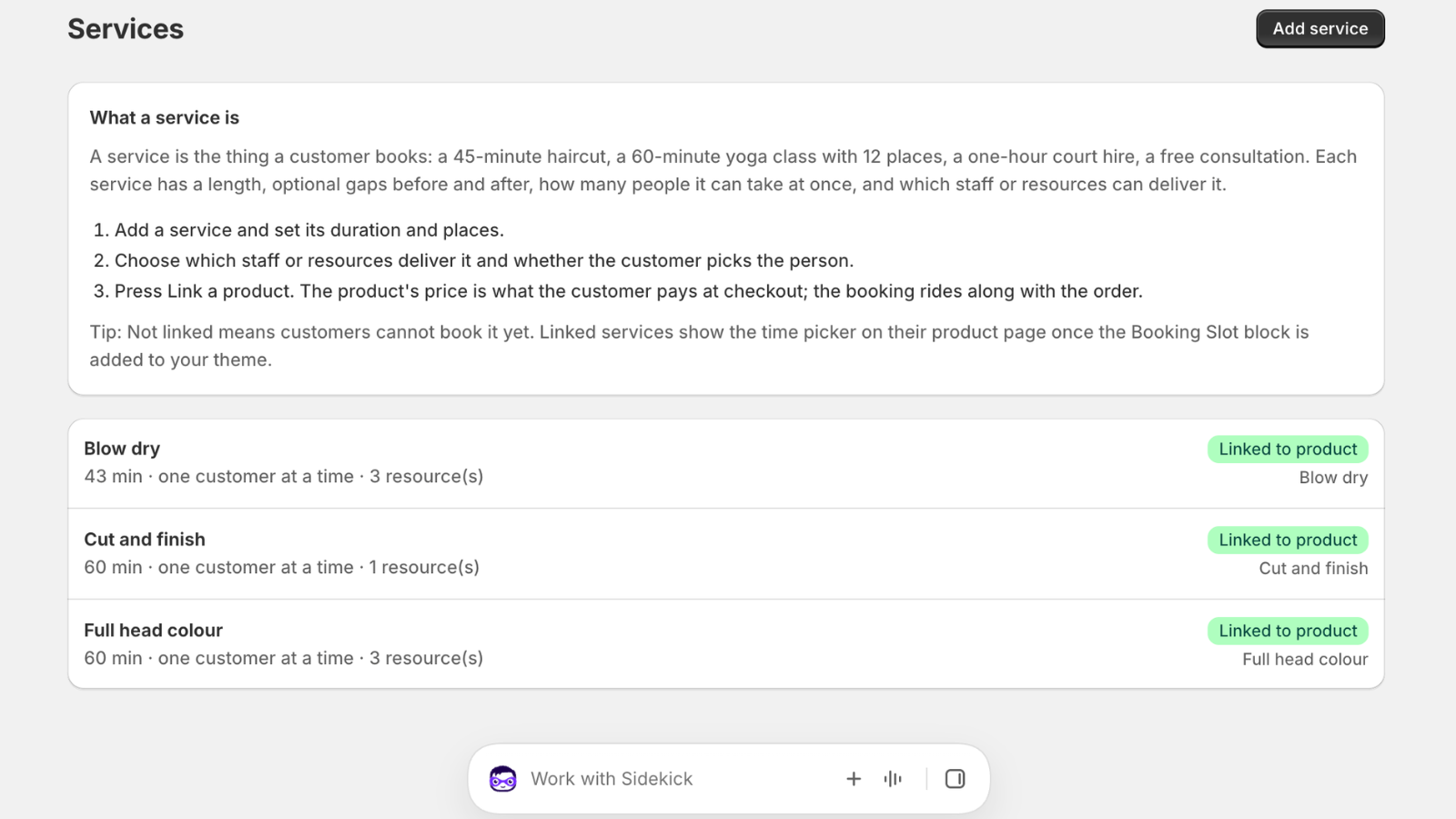Click the Services page title
This screenshot has width=1456, height=819.
click(x=126, y=29)
